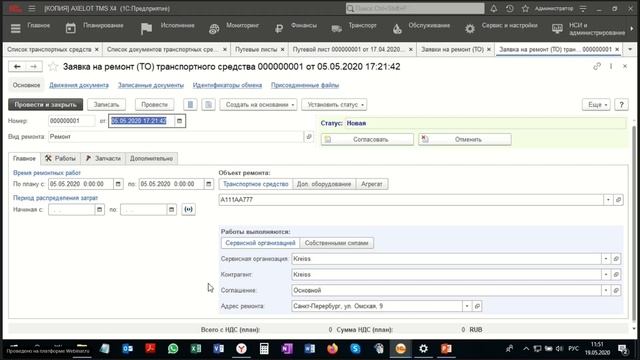Open calendar for Начиная с date

99,209
